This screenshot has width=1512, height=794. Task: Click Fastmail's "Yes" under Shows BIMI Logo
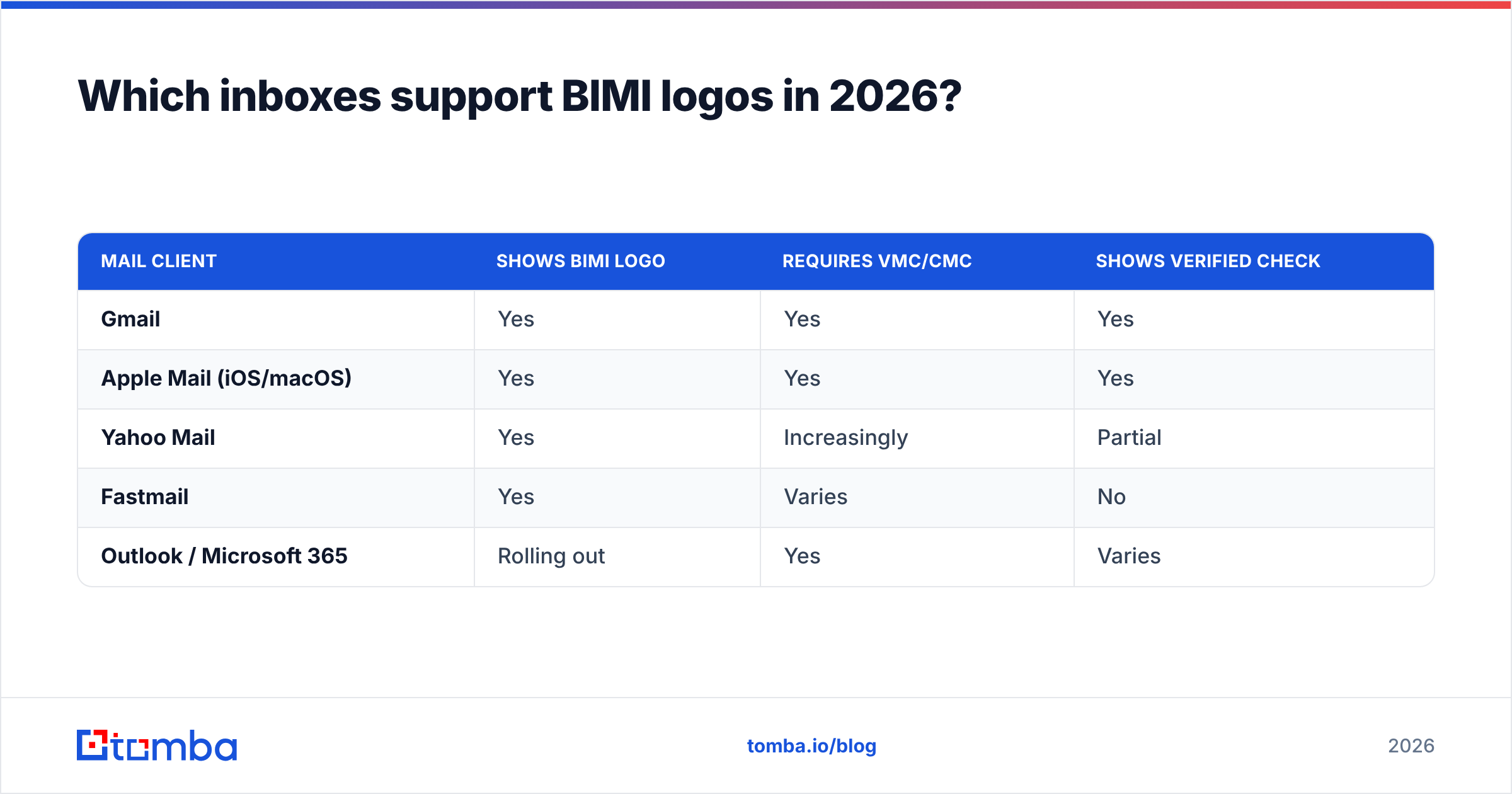coord(516,497)
